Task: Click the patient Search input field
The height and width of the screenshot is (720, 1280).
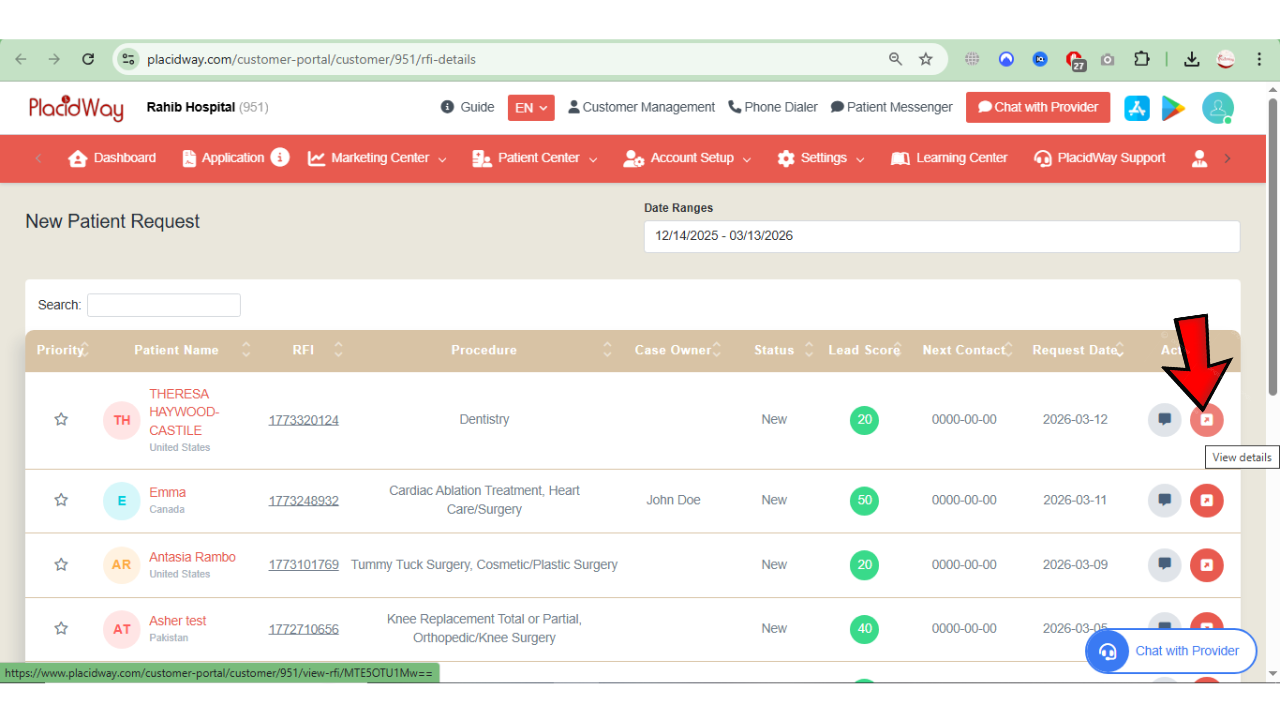Action: (x=164, y=305)
